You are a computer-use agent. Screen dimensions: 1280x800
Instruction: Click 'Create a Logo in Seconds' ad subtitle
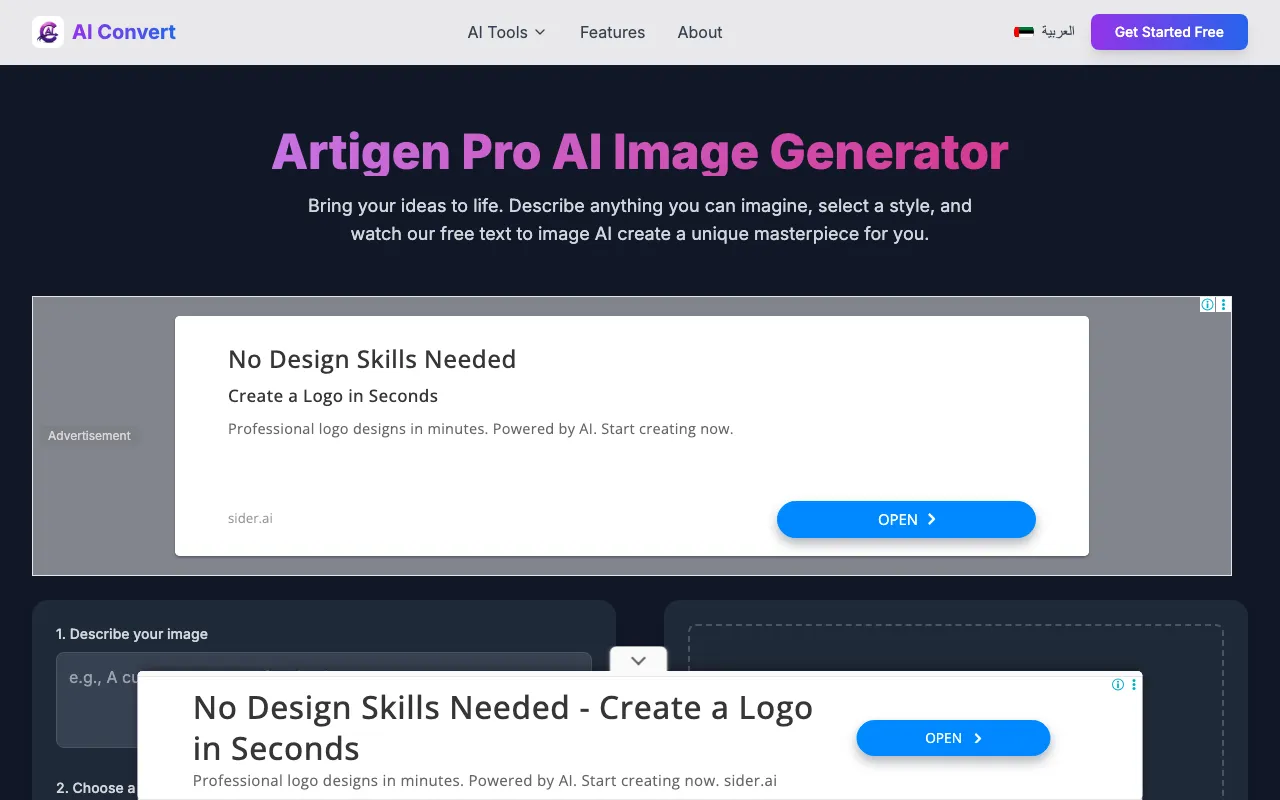333,396
